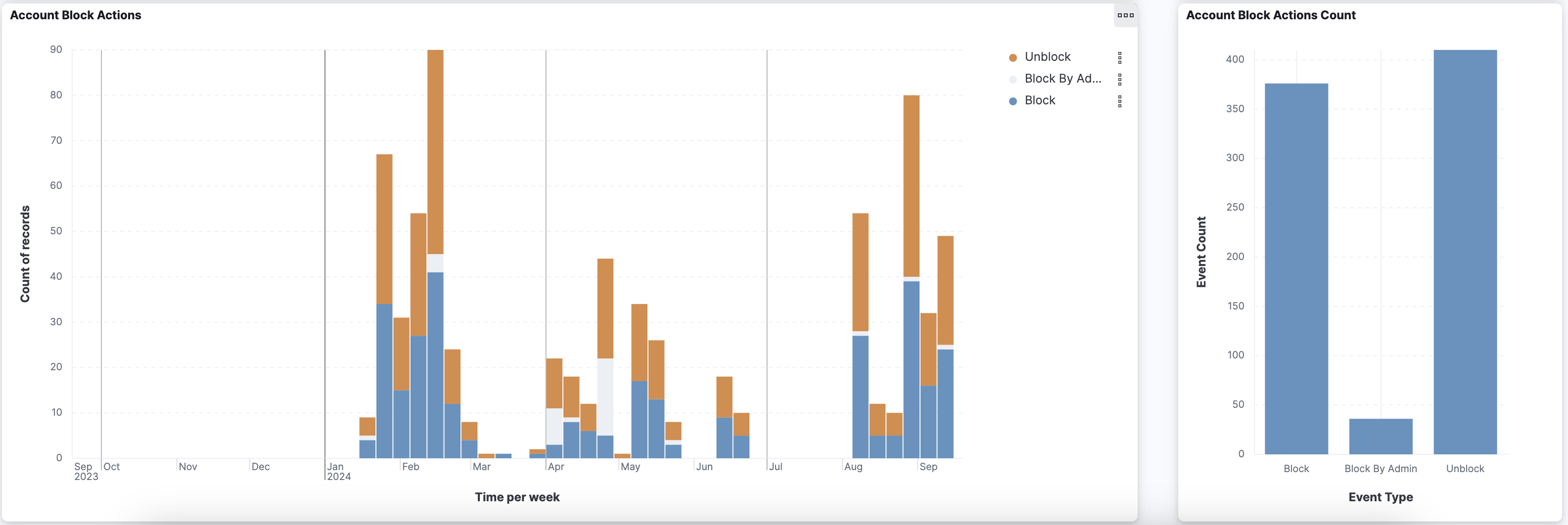Select the Account Block Actions panel title
Screen dimensions: 1568x525
[75, 15]
